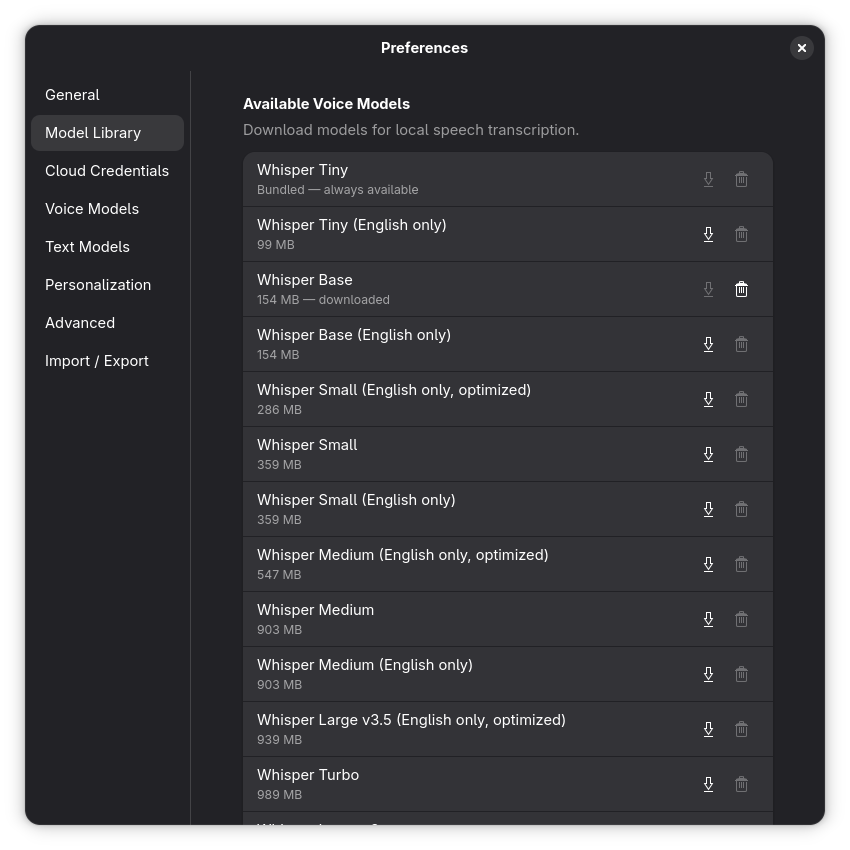Click trash icon on Whisper Turbo row

click(741, 784)
